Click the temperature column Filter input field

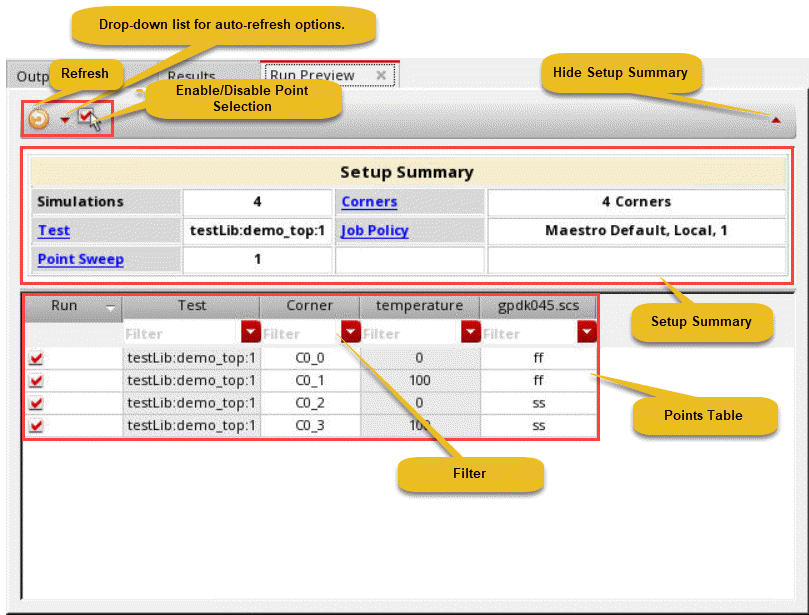click(x=411, y=333)
